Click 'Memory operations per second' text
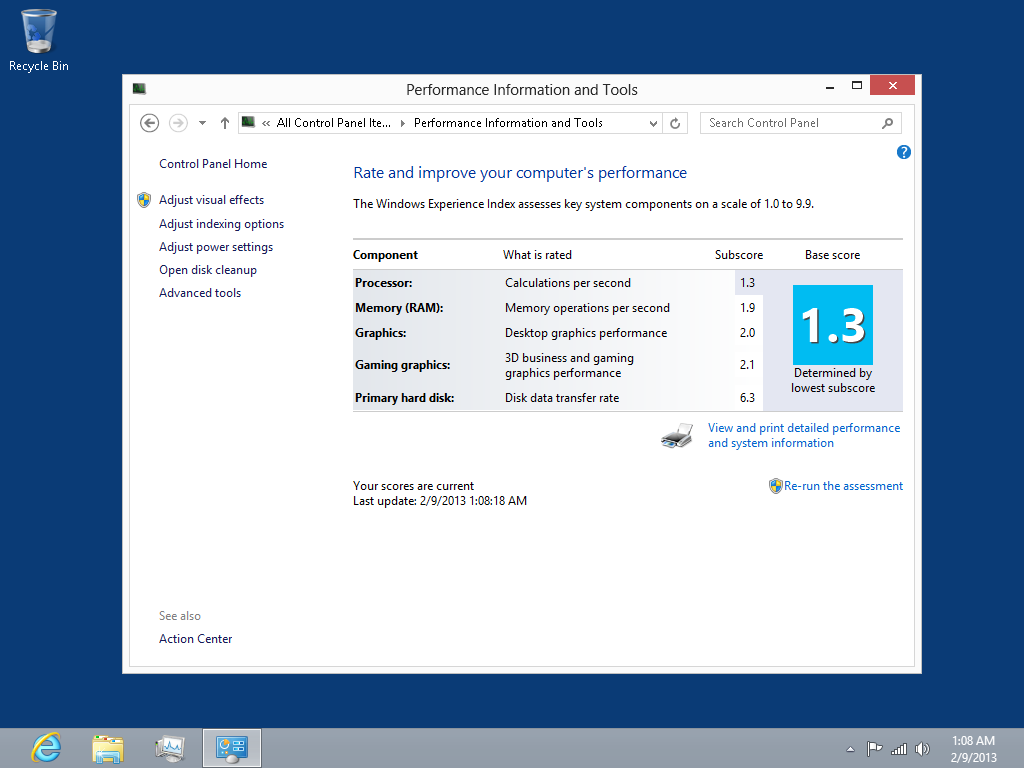 tap(587, 308)
